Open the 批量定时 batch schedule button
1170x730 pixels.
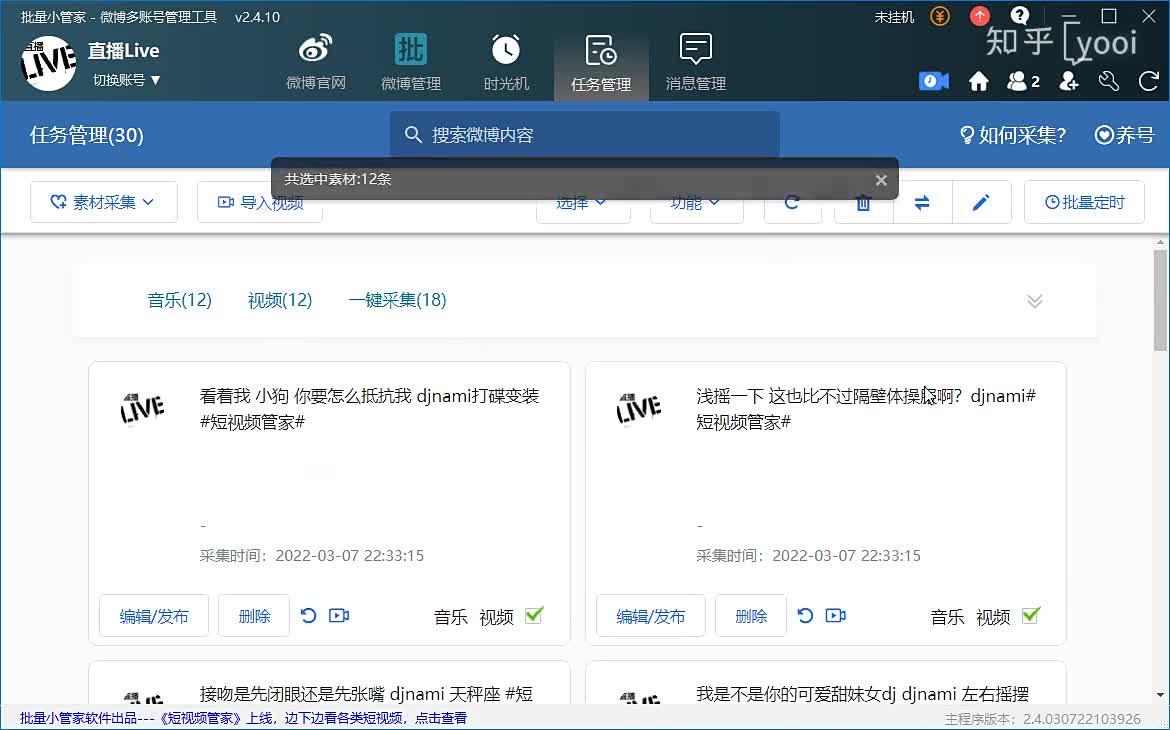[x=1084, y=202]
